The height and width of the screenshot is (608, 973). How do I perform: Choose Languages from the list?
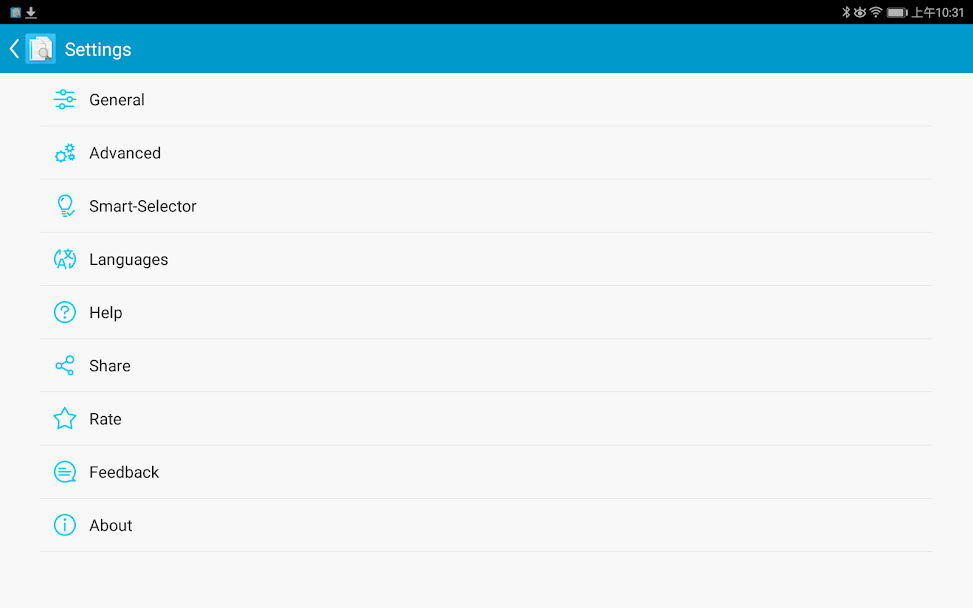tap(129, 259)
